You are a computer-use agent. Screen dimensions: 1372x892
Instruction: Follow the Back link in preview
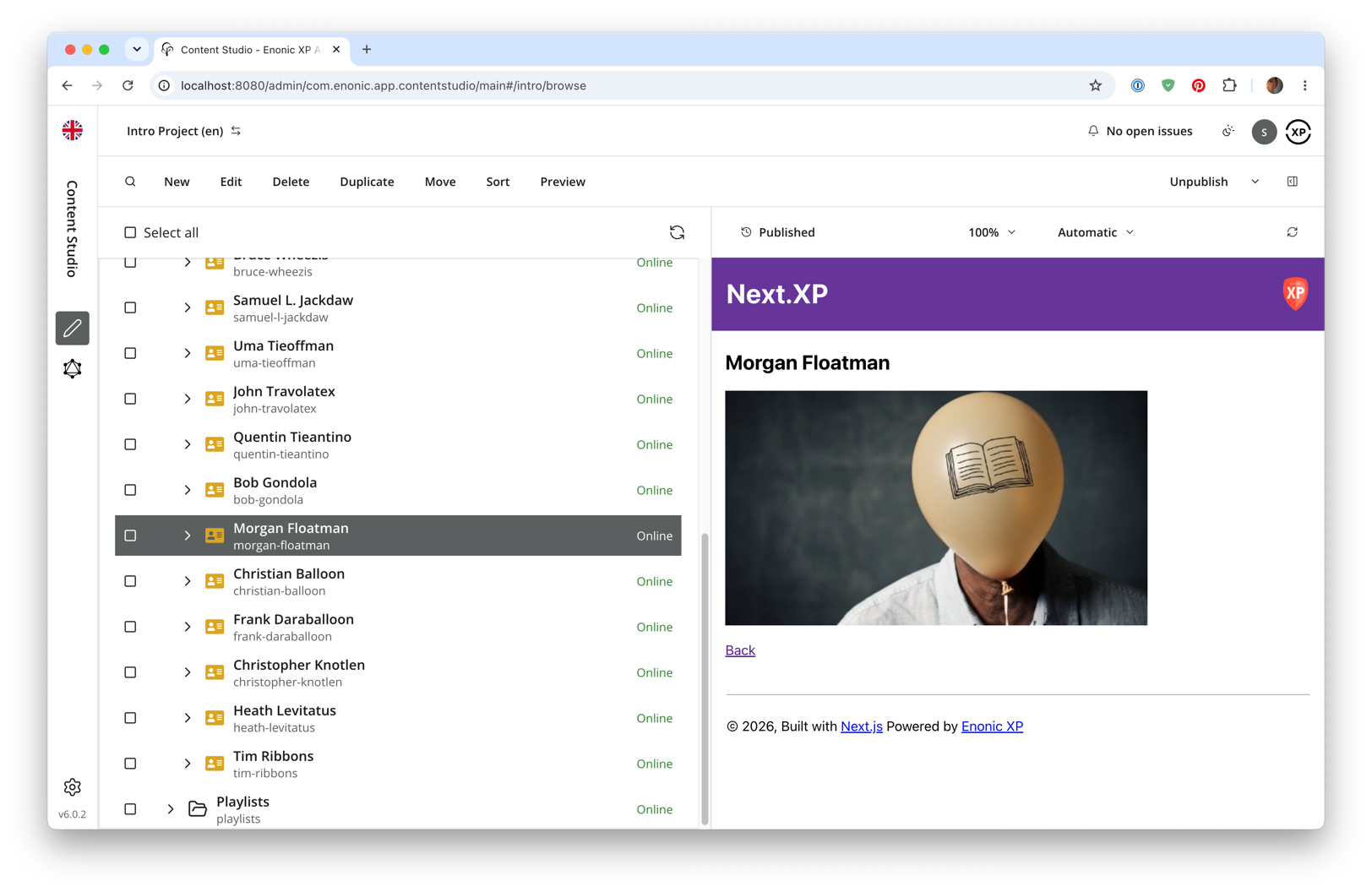[740, 650]
